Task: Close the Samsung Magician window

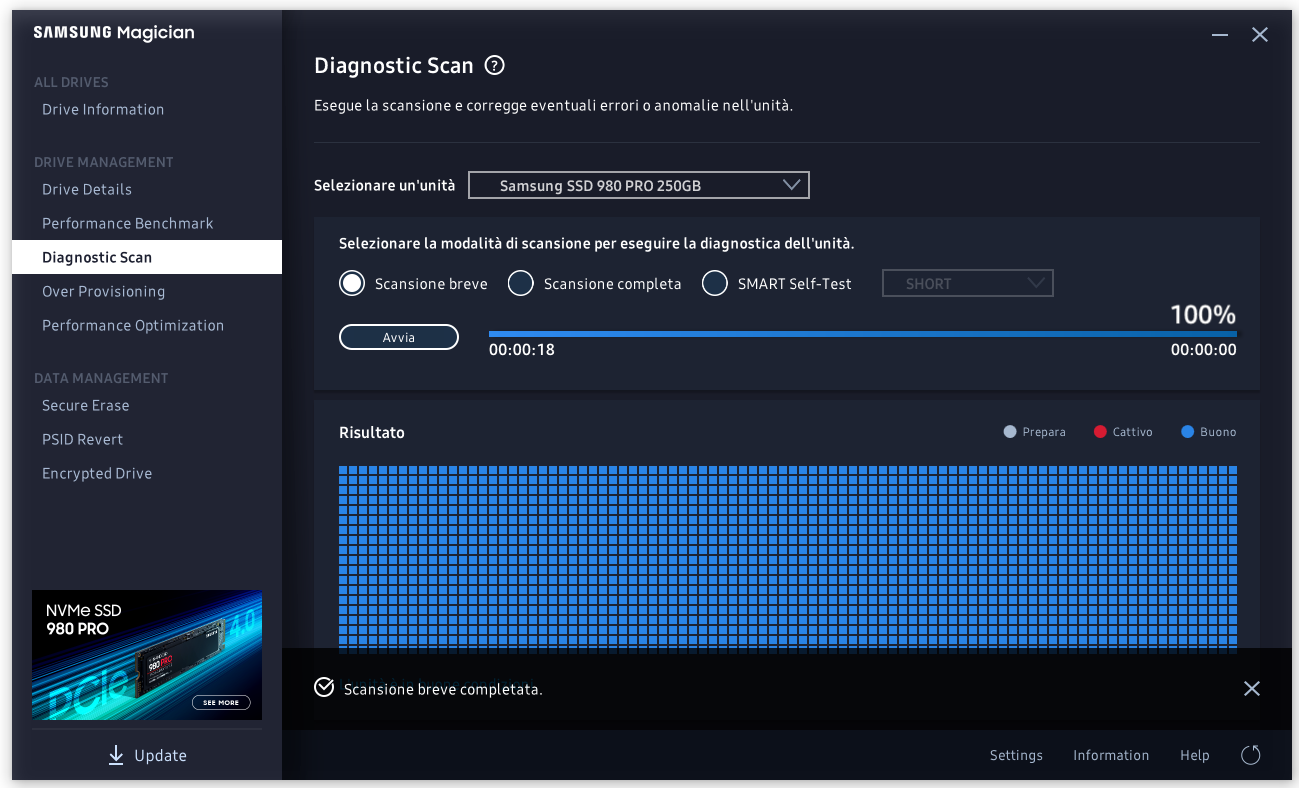Action: pos(1260,35)
